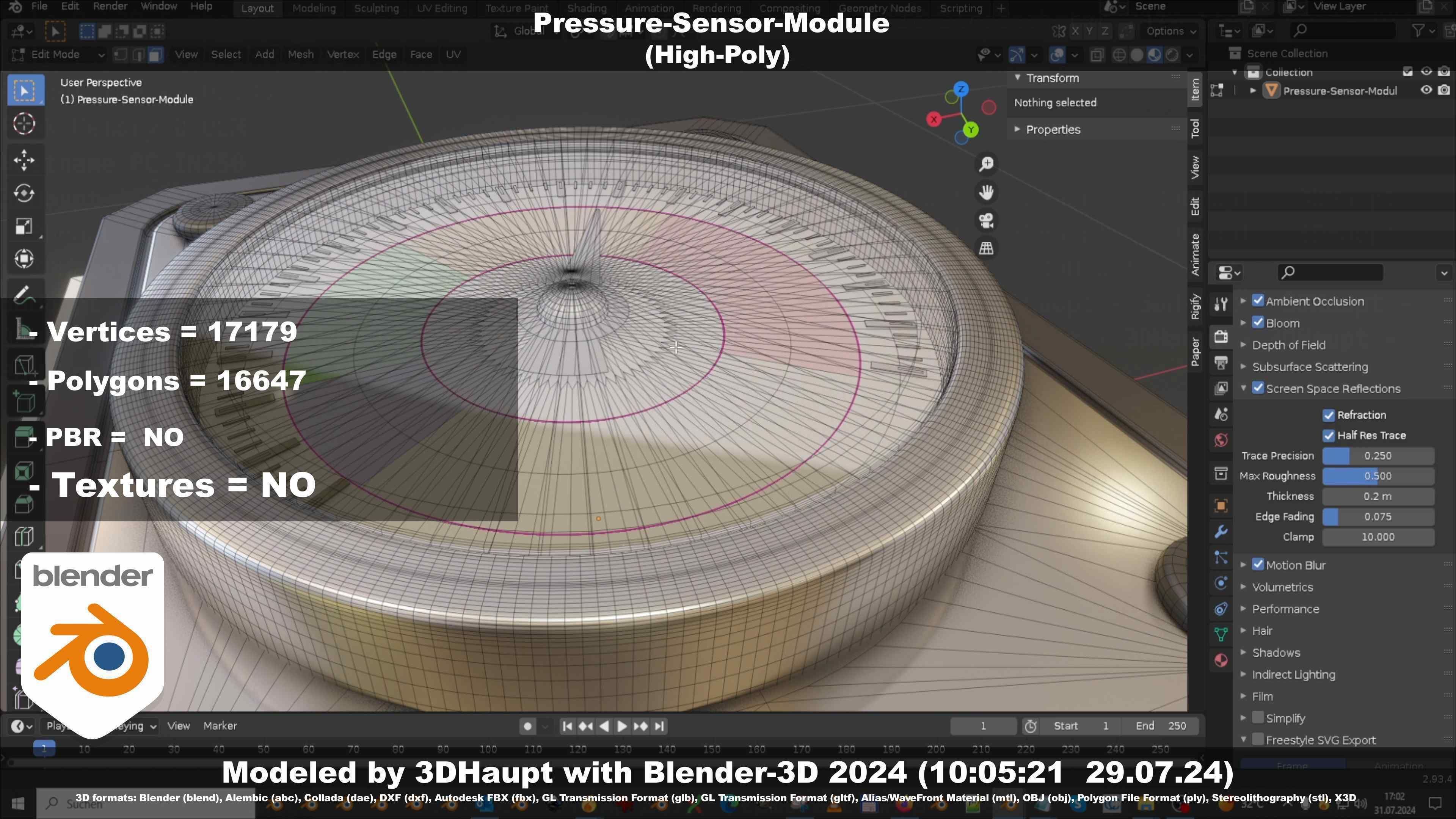
Task: Uncheck Half Res Trace
Action: tap(1328, 435)
